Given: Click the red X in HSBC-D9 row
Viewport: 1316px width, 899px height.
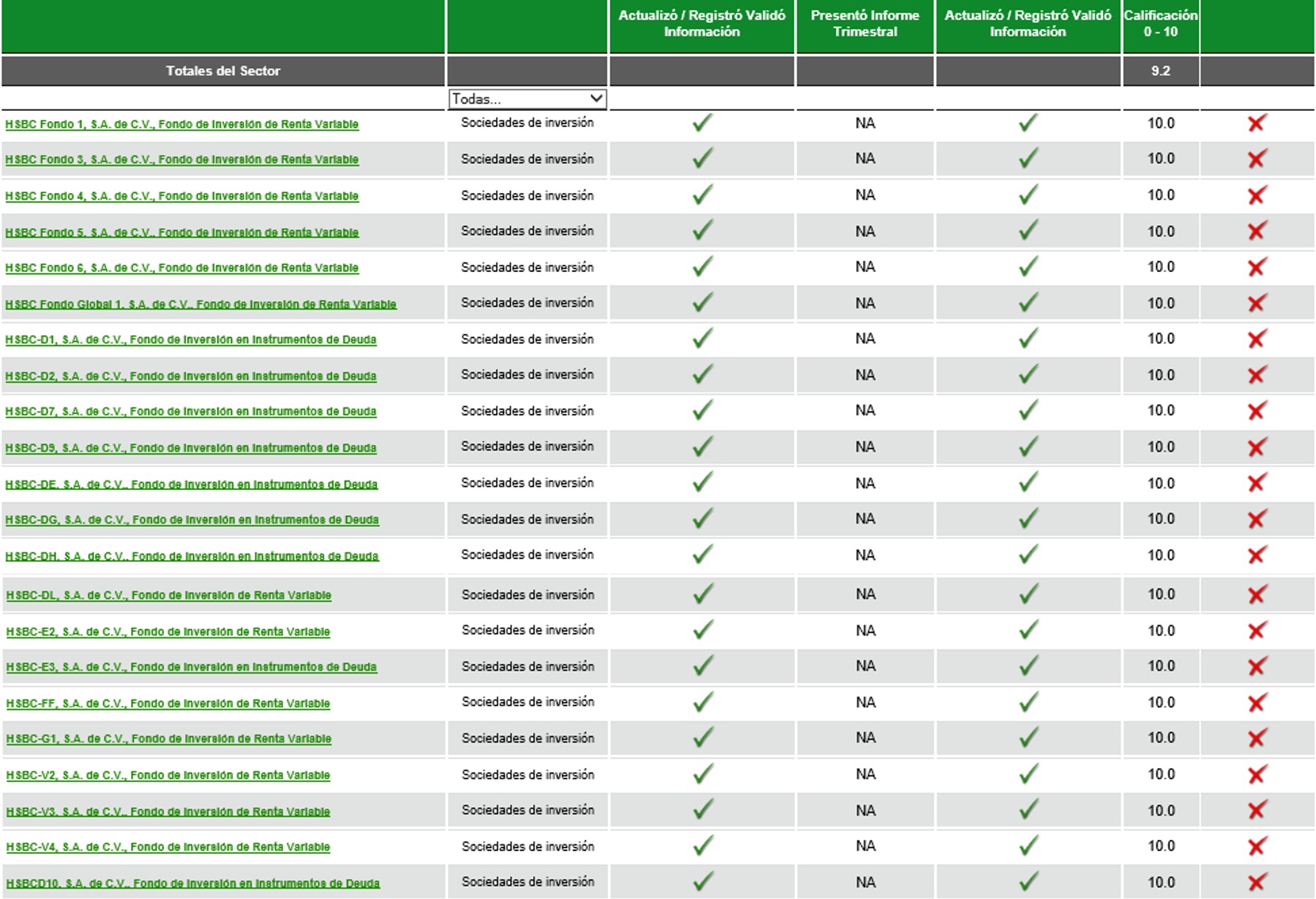Looking at the screenshot, I should [1257, 447].
